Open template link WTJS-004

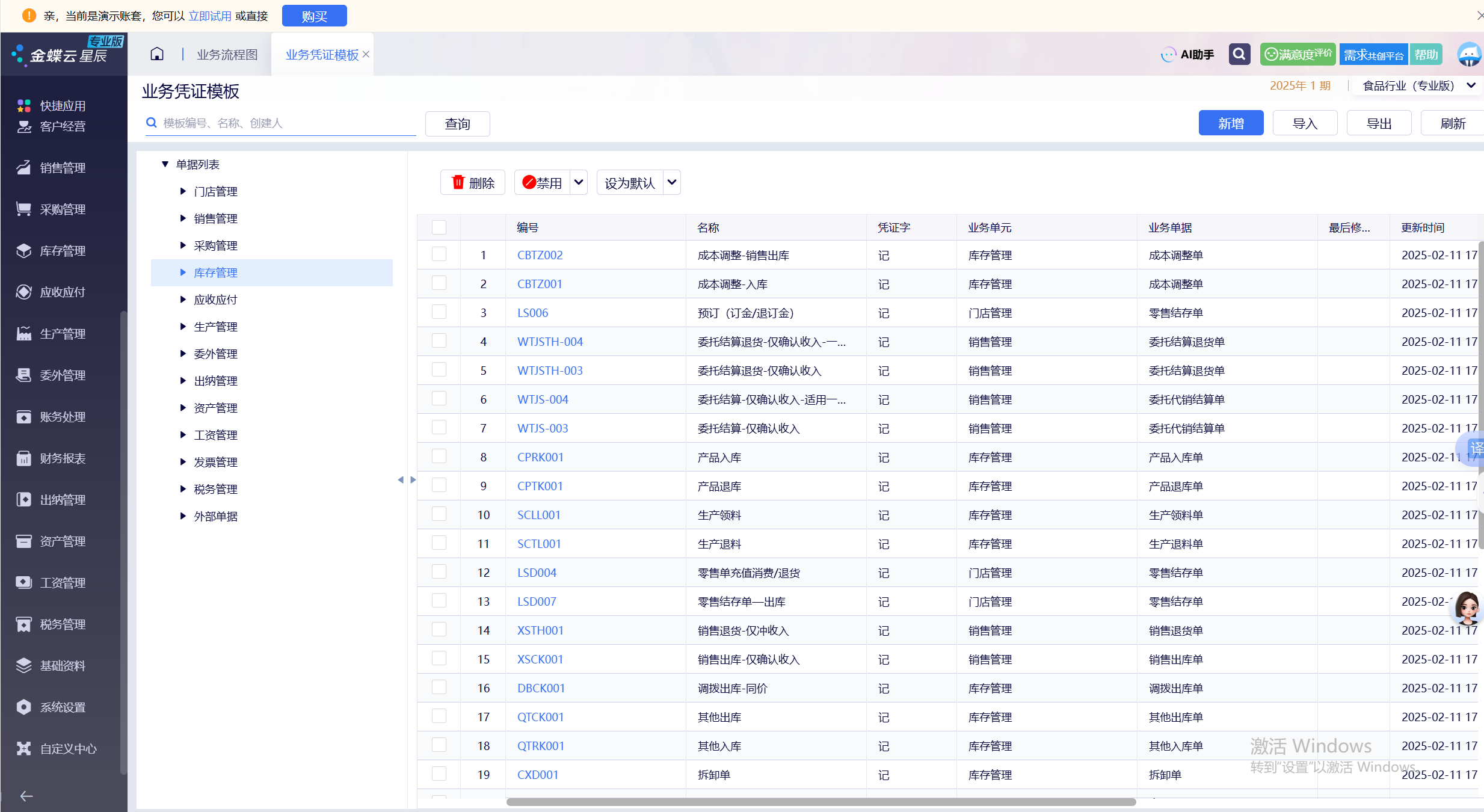[543, 399]
